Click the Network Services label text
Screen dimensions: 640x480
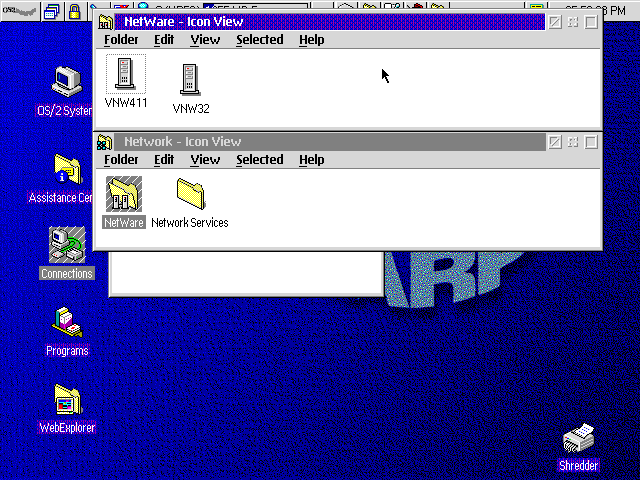(x=190, y=222)
